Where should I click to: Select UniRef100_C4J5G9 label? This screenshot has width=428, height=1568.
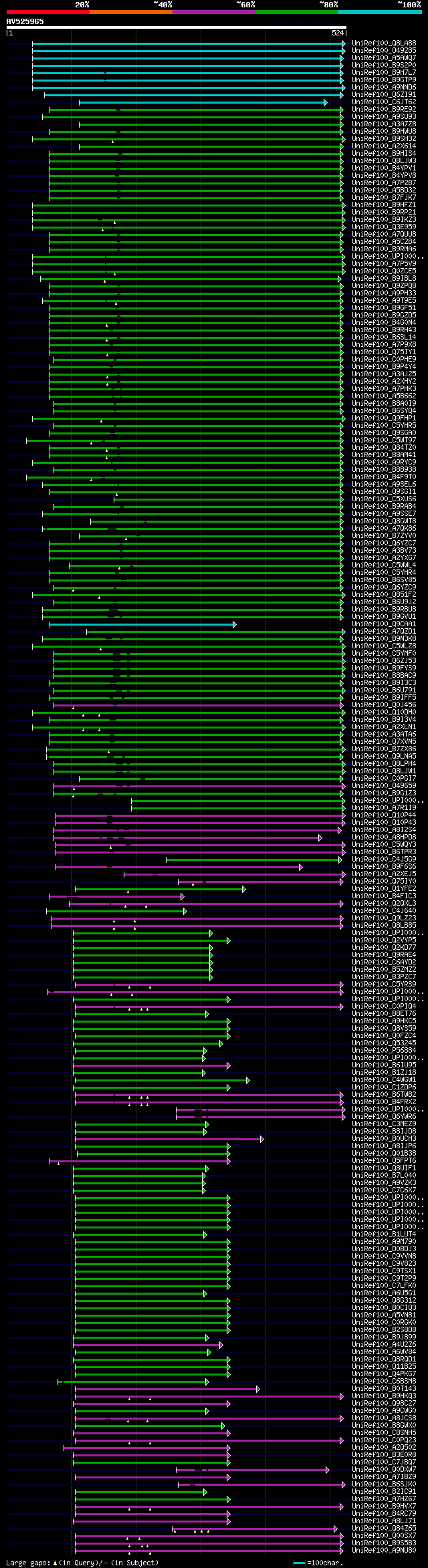point(384,859)
